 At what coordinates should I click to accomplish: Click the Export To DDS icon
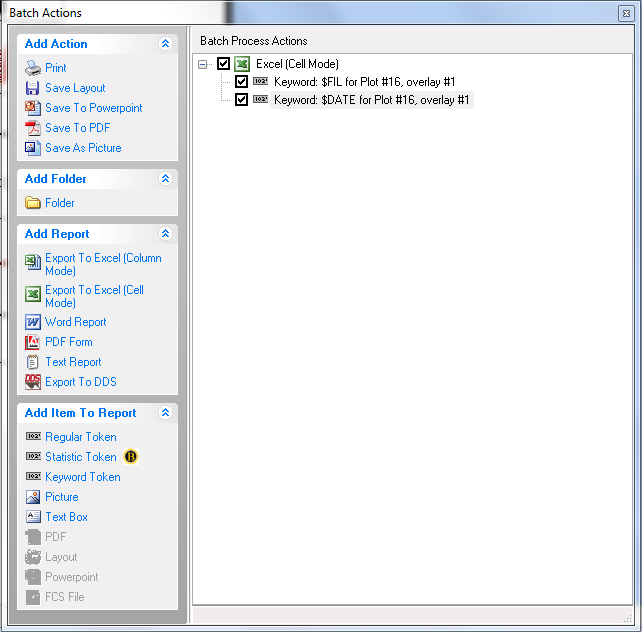(x=33, y=382)
